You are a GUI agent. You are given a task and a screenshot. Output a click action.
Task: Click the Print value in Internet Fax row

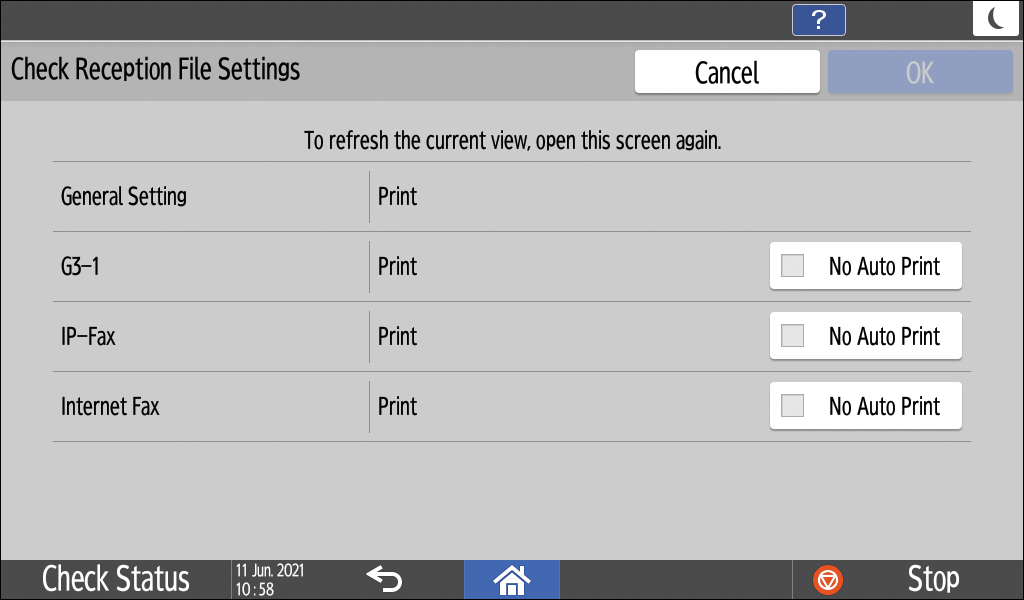(x=398, y=407)
